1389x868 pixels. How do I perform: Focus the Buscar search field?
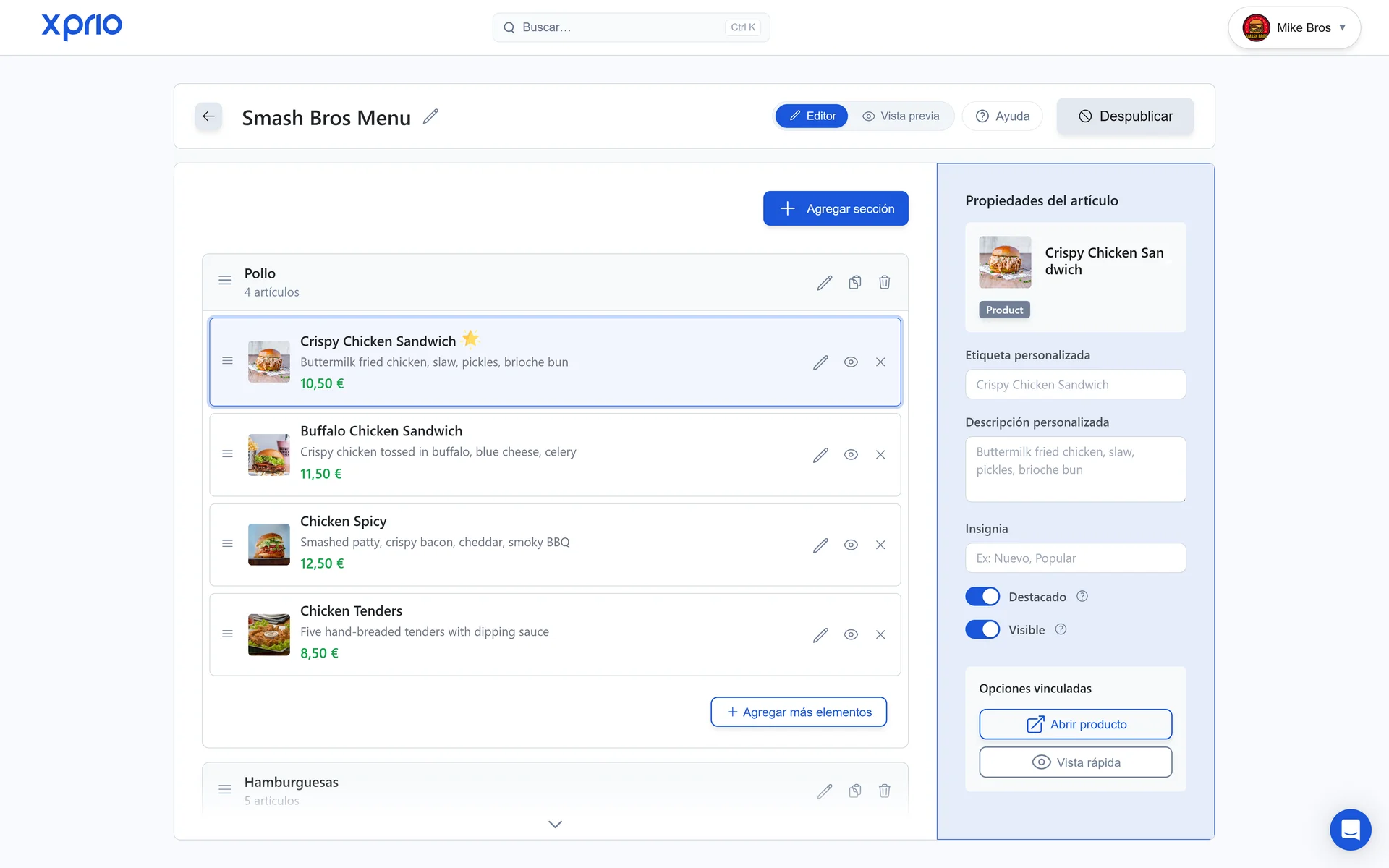point(631,27)
